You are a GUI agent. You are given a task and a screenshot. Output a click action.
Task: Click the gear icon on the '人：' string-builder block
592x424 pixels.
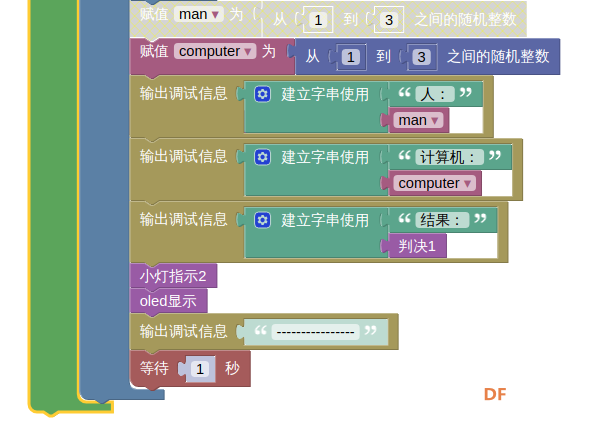coord(262,94)
